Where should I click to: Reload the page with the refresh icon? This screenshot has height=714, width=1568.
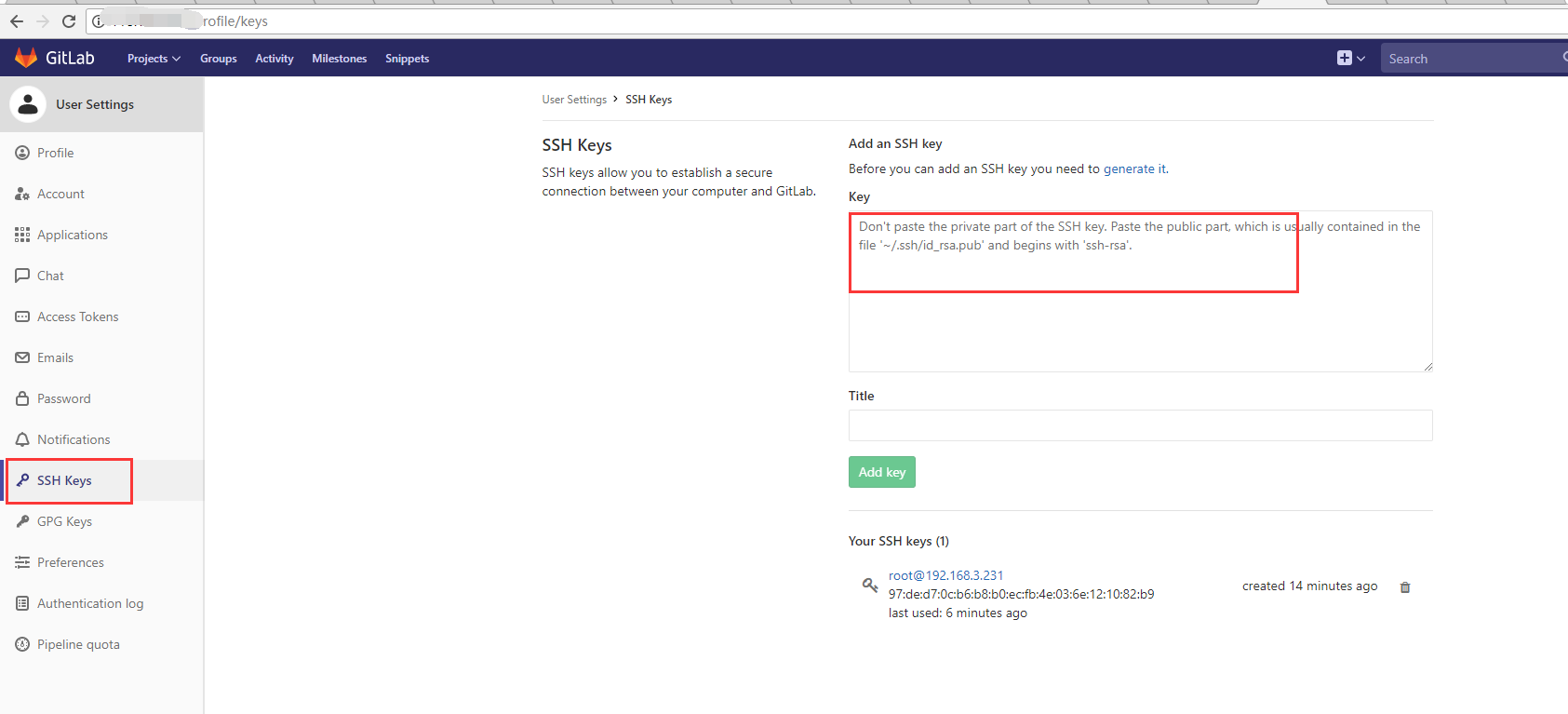pyautogui.click(x=69, y=20)
